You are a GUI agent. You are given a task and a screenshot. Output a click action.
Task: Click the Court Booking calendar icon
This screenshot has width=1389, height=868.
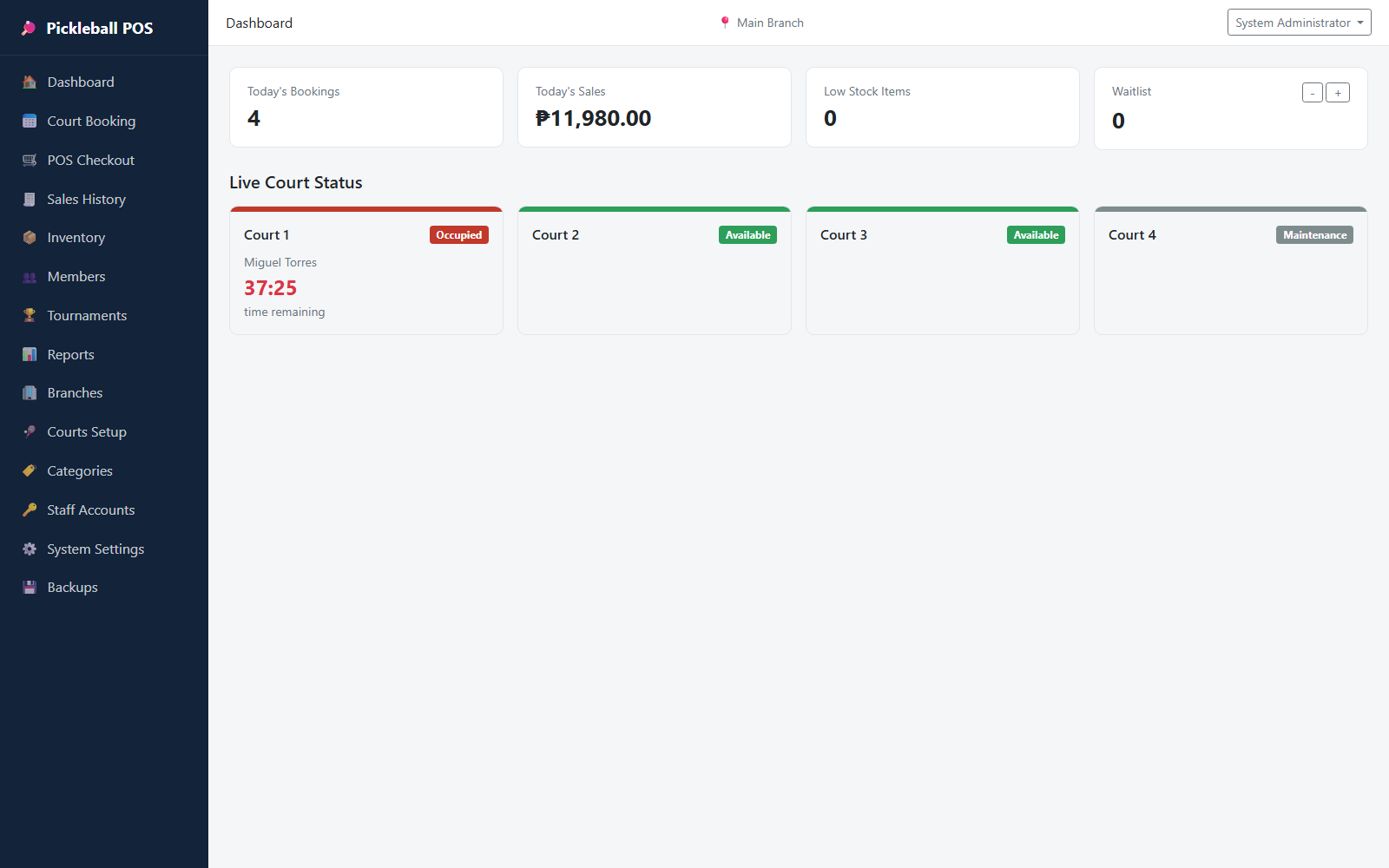pyautogui.click(x=30, y=121)
